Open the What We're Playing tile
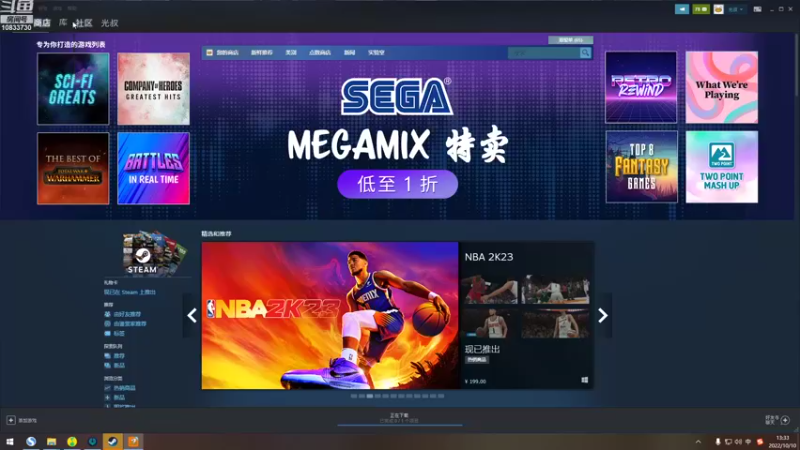This screenshot has height=450, width=800. coord(722,87)
